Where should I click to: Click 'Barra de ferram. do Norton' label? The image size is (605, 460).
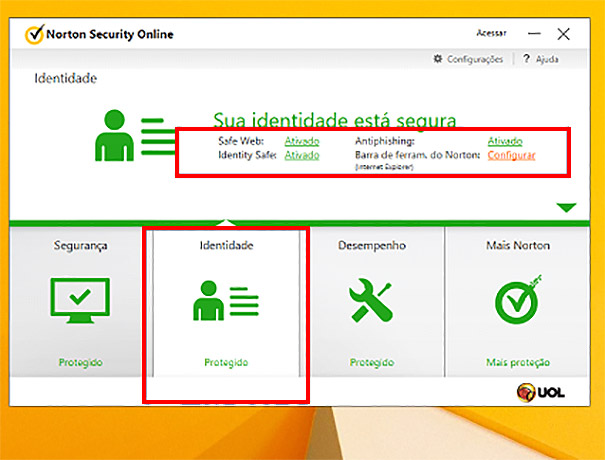click(x=417, y=155)
